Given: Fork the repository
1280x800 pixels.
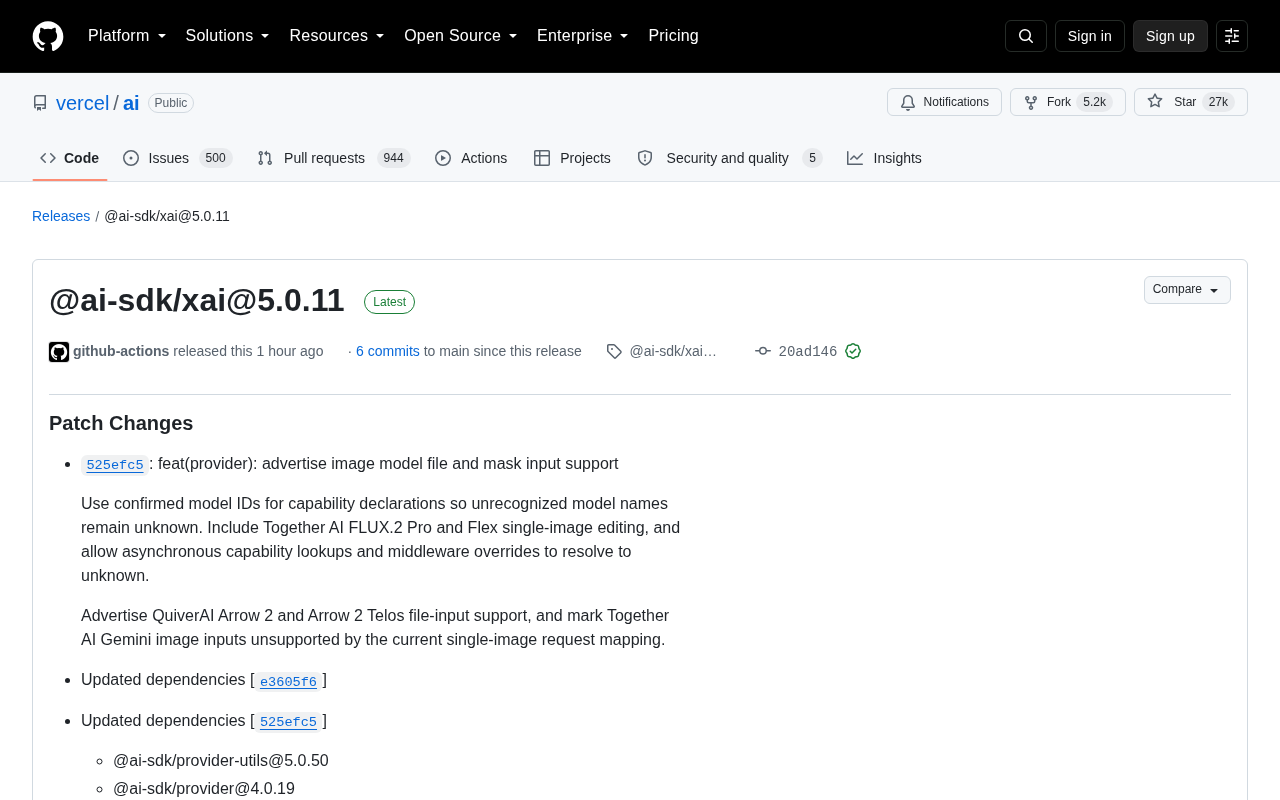Looking at the screenshot, I should tap(1068, 102).
